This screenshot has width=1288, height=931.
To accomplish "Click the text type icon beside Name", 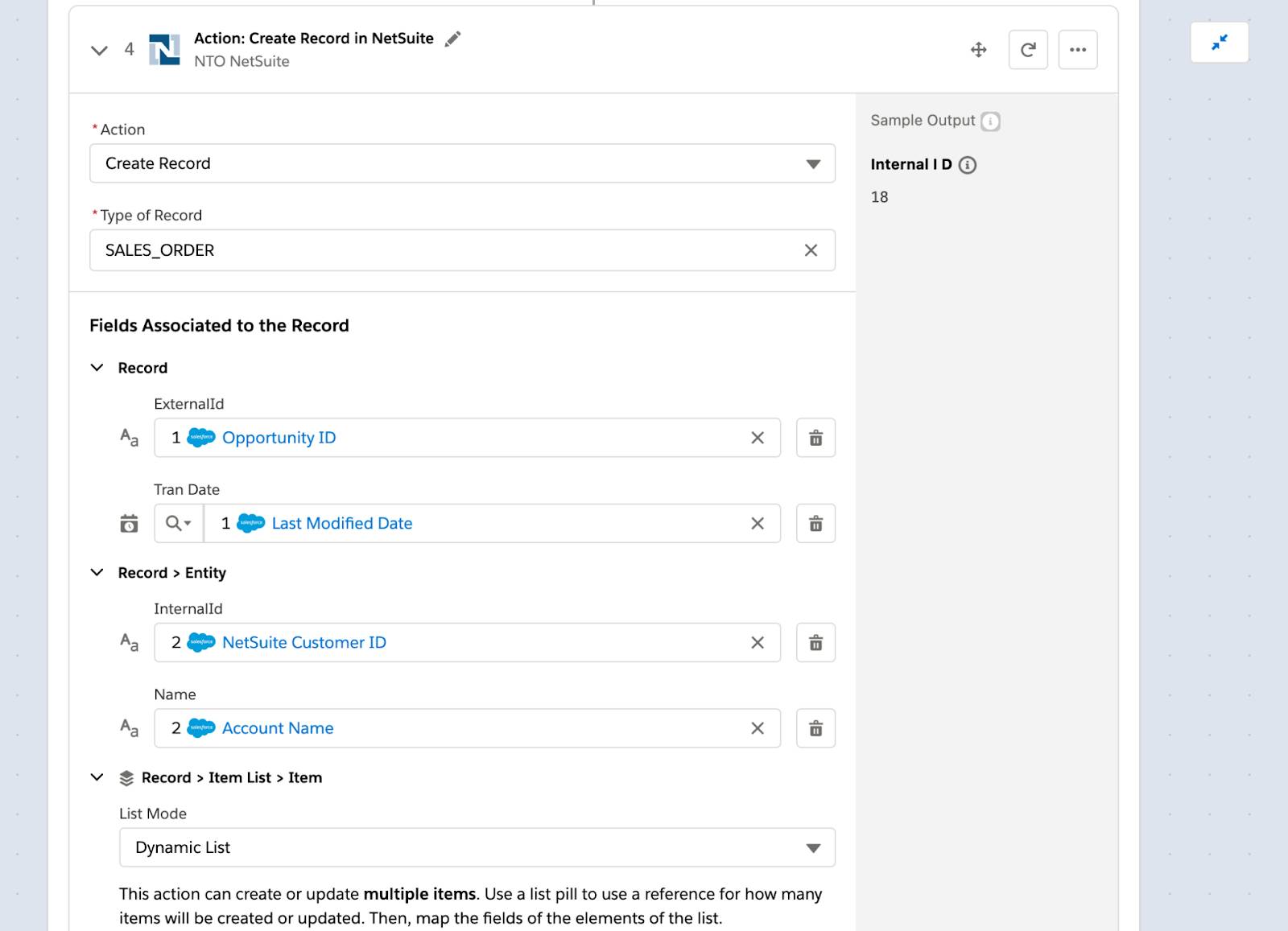I will (x=129, y=728).
